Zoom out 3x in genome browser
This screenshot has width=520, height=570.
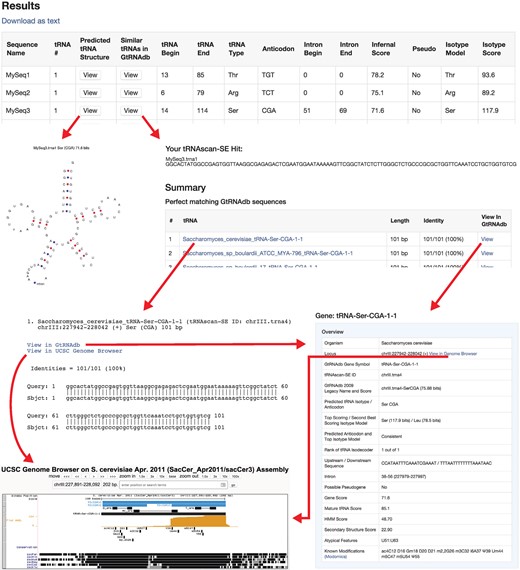pyautogui.click(x=215, y=476)
